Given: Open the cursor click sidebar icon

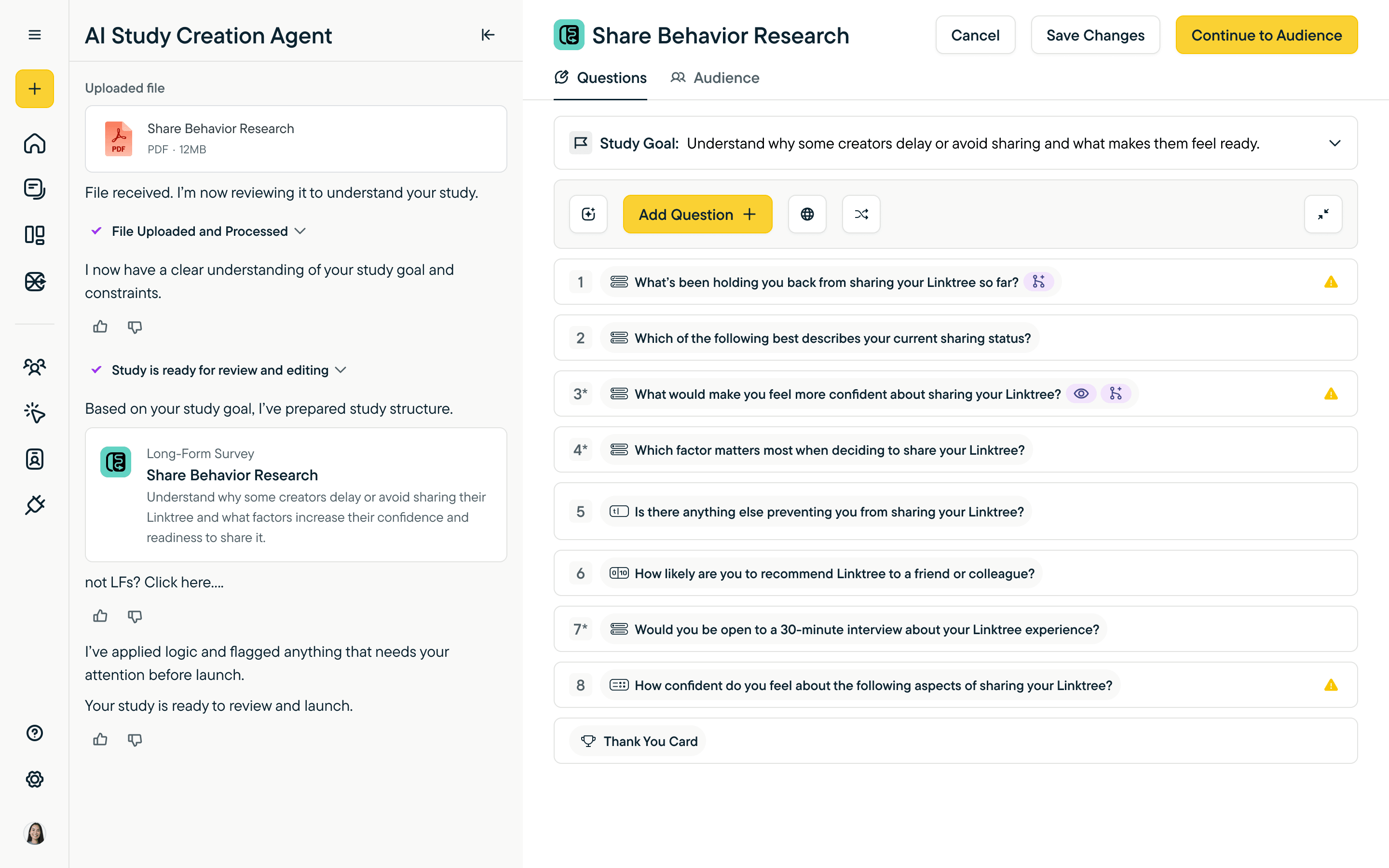Looking at the screenshot, I should 34,413.
